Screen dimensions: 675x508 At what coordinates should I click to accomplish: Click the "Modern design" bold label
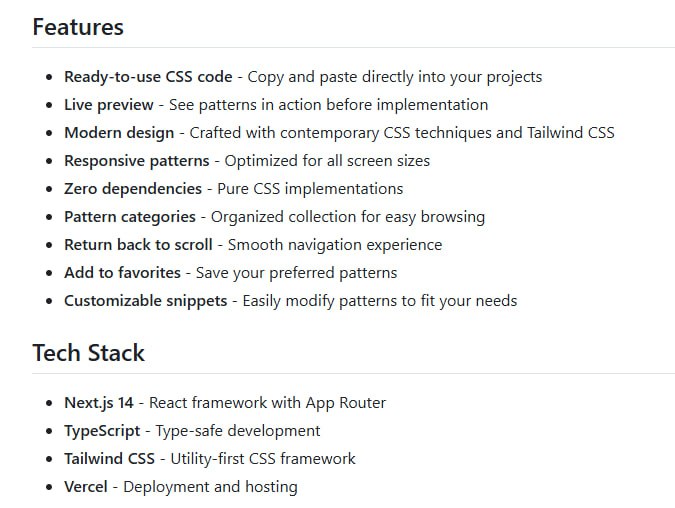coord(119,133)
